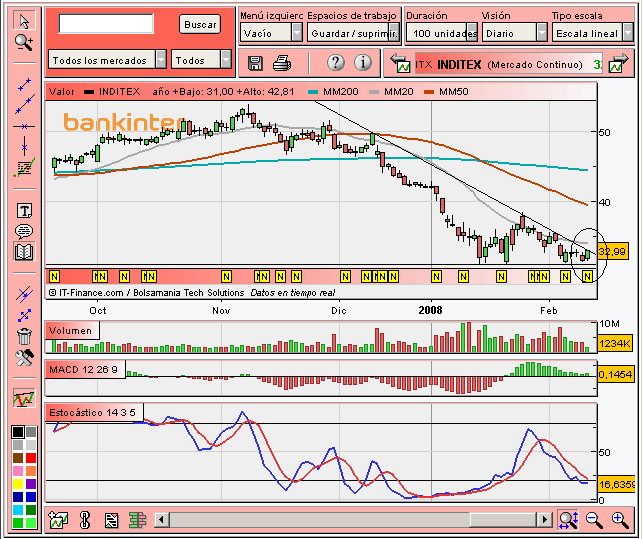Click the Valor label in chart header
This screenshot has width=643, height=539.
click(x=62, y=91)
